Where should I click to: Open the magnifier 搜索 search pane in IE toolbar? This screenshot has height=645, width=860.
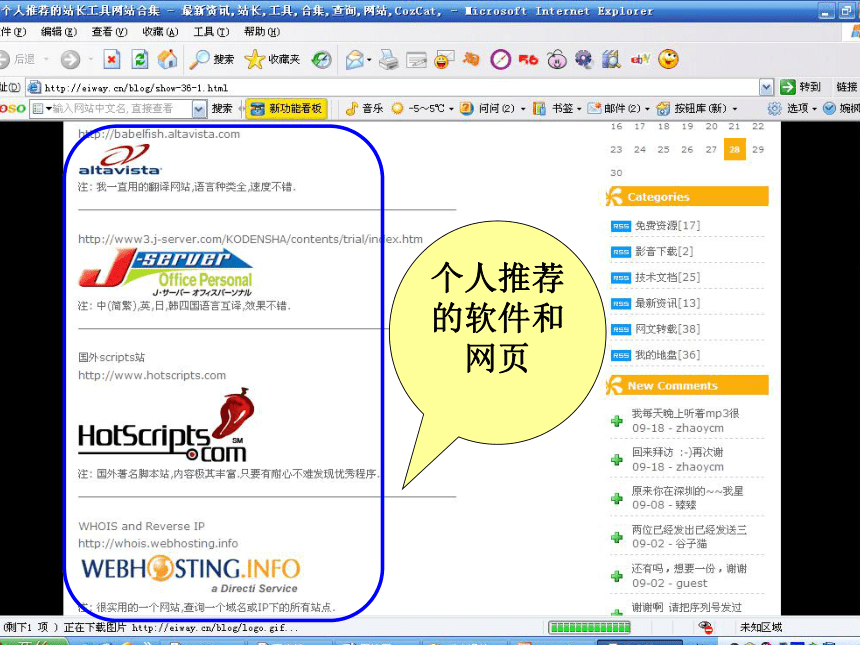[x=212, y=59]
